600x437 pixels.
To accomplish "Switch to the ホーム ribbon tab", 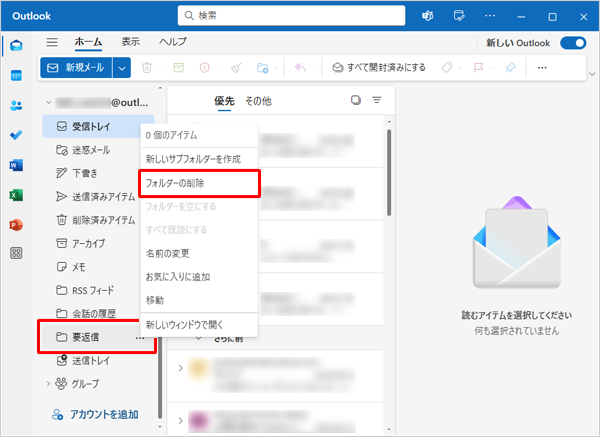I will coord(88,42).
